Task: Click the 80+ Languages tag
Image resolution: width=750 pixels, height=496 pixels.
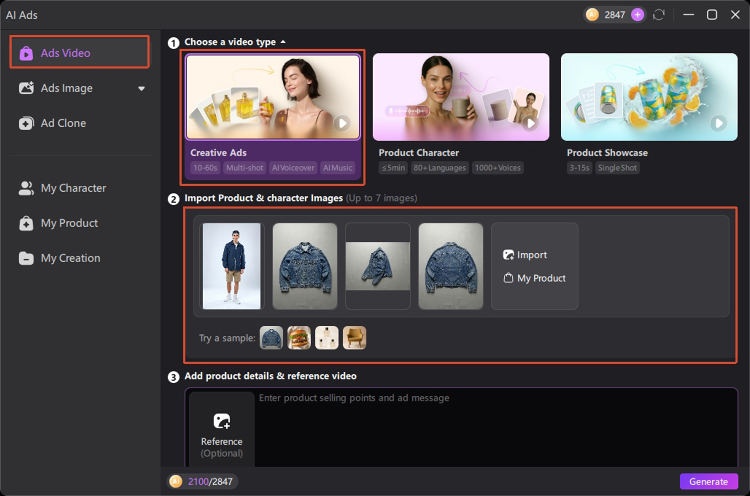Action: coord(440,168)
